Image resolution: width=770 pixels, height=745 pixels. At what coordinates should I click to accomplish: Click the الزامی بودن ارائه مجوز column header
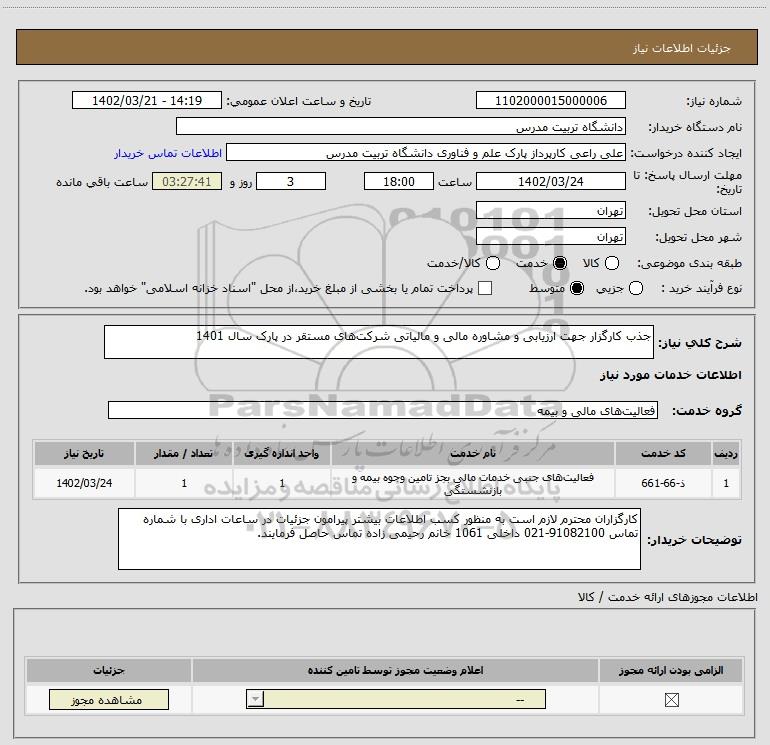[671, 670]
